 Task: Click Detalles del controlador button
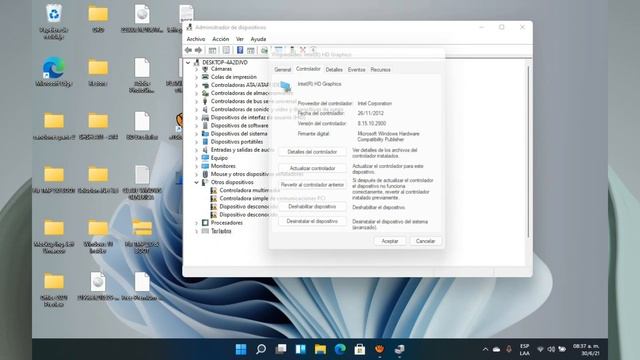pyautogui.click(x=312, y=152)
